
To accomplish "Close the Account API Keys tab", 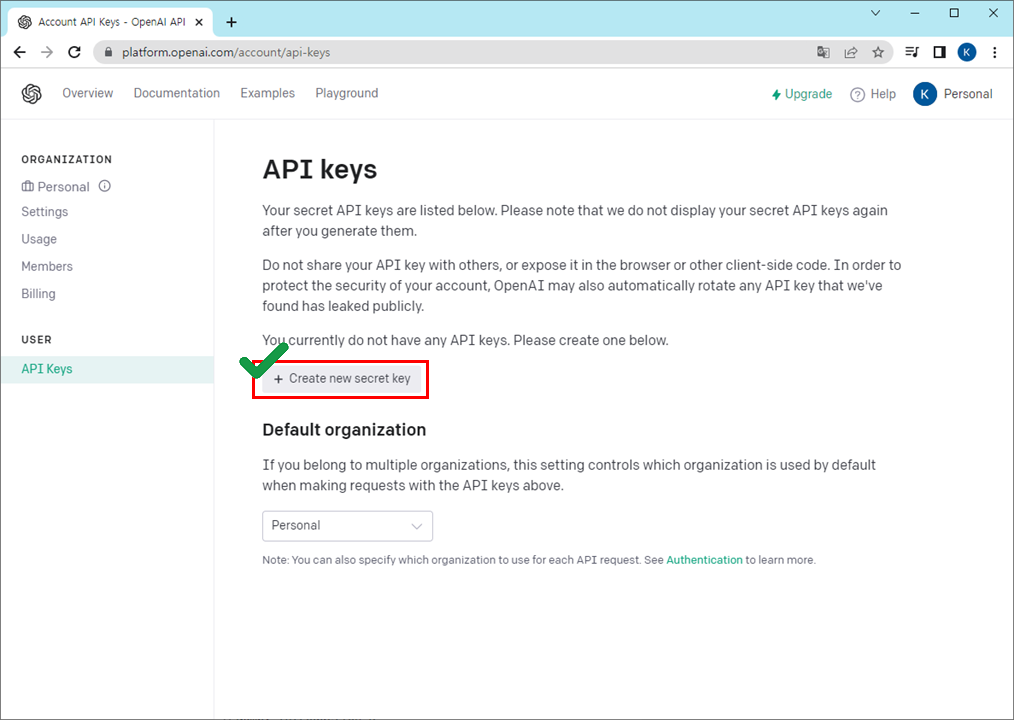I will [x=199, y=22].
